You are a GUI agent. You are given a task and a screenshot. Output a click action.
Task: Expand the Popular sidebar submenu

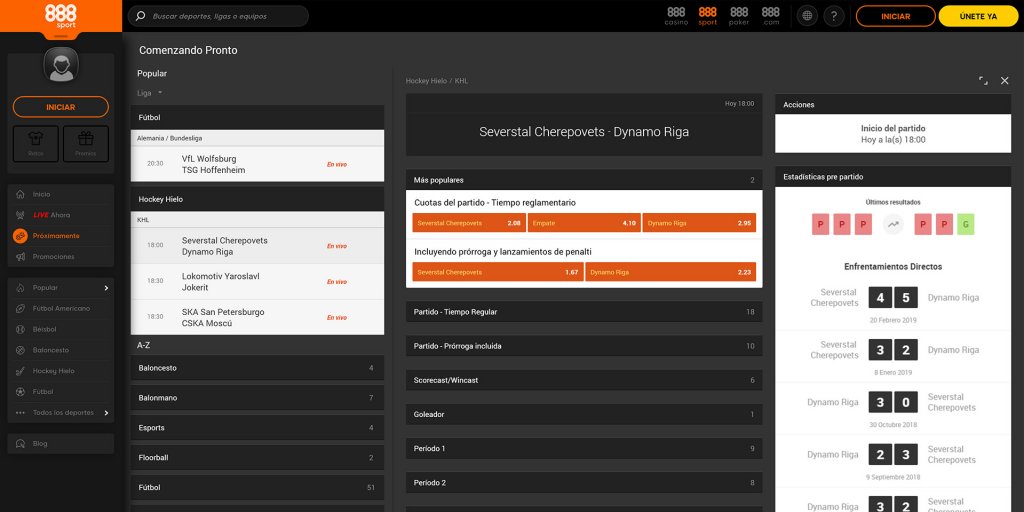[106, 288]
